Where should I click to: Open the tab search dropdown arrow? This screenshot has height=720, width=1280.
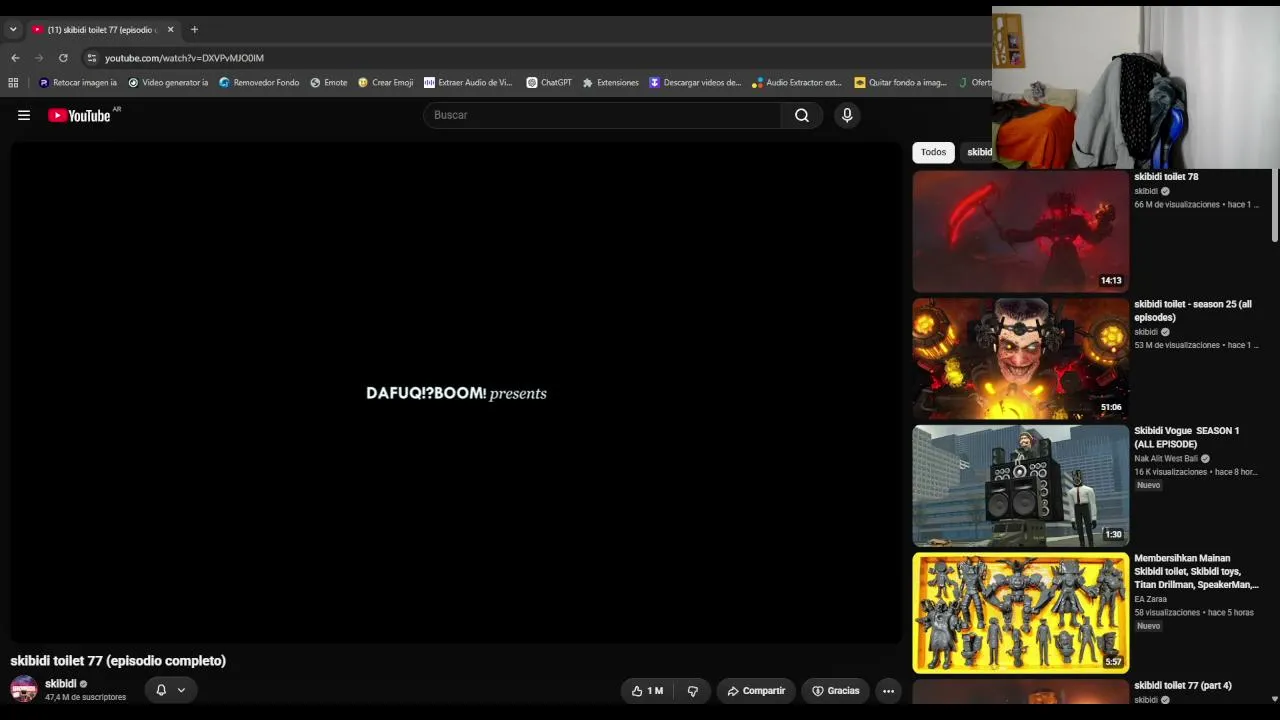pyautogui.click(x=13, y=30)
